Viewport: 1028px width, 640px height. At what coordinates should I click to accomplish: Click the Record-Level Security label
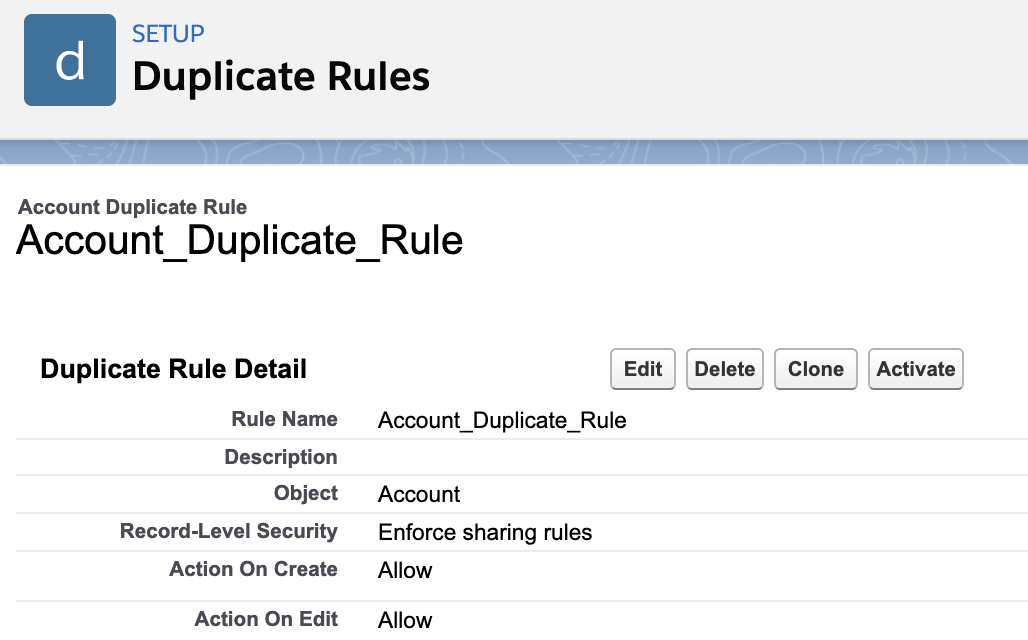coord(228,532)
